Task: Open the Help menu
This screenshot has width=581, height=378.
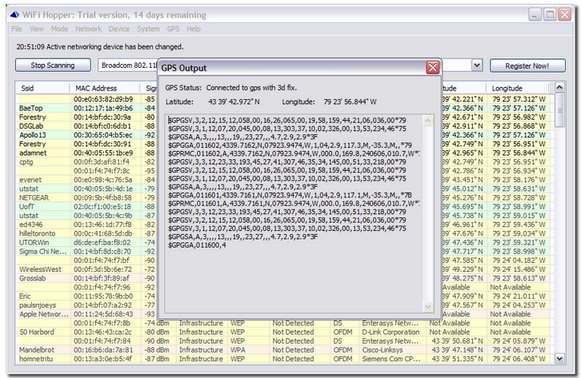Action: [x=193, y=29]
